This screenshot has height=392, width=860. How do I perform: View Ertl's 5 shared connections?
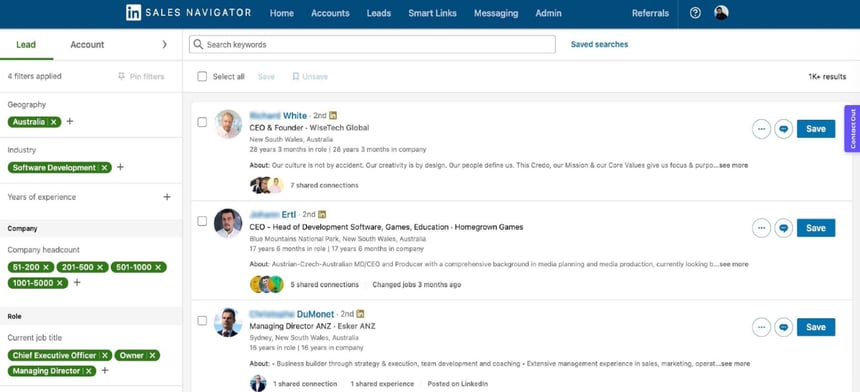324,285
